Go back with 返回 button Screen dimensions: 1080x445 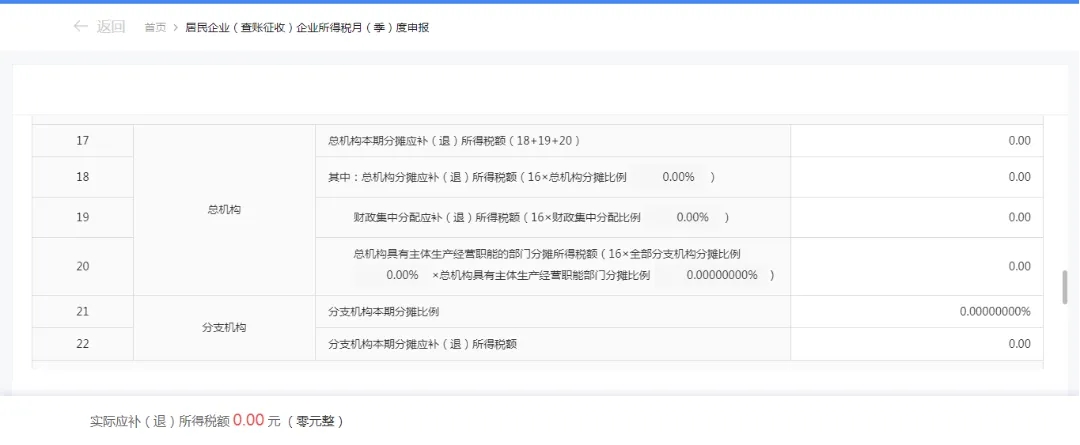[110, 27]
